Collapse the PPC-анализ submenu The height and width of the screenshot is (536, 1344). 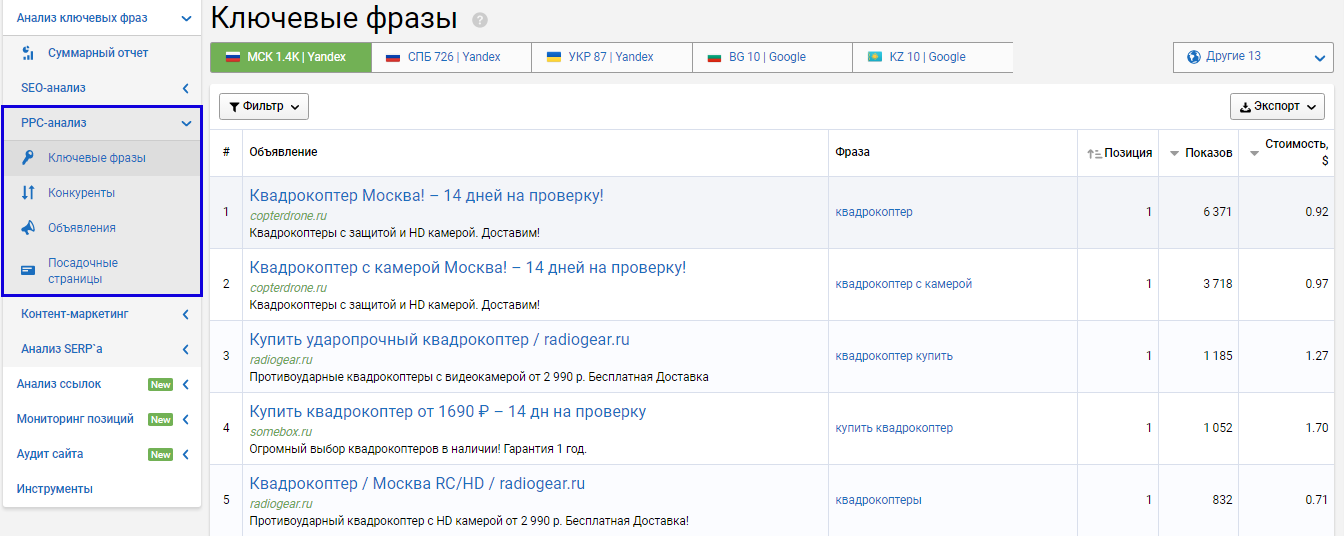[x=186, y=123]
